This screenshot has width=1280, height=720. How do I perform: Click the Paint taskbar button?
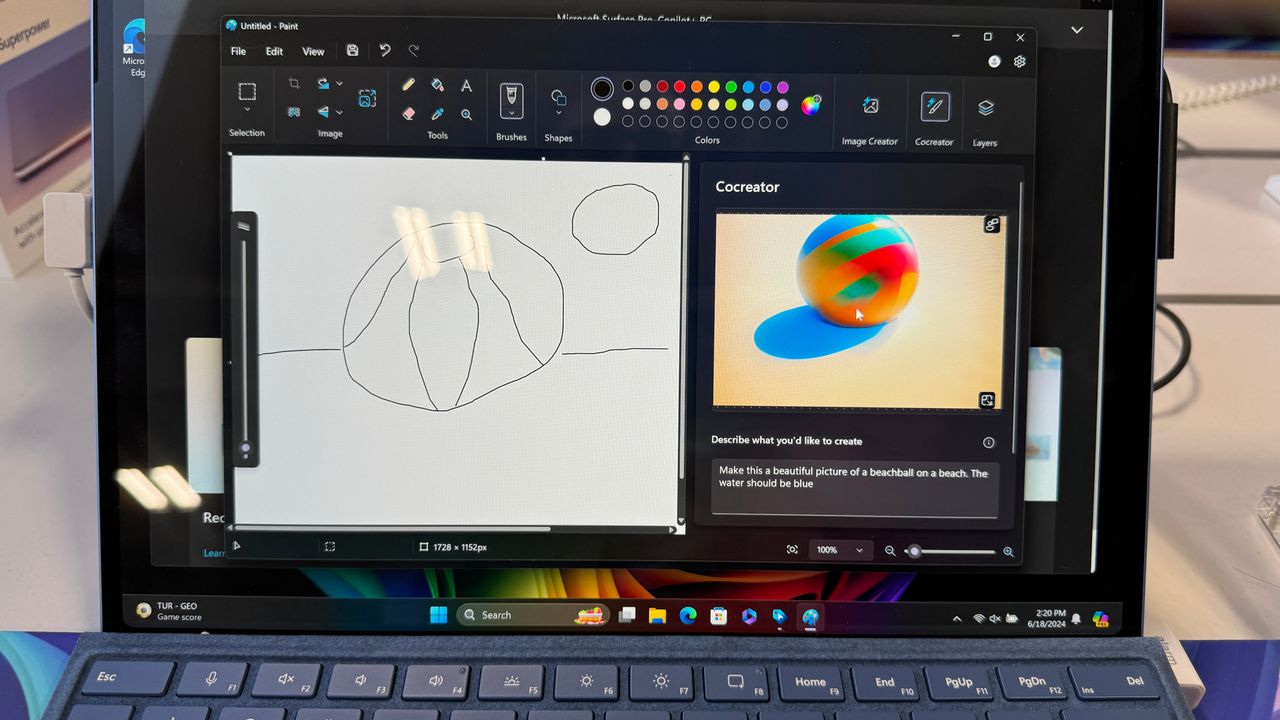pyautogui.click(x=810, y=617)
